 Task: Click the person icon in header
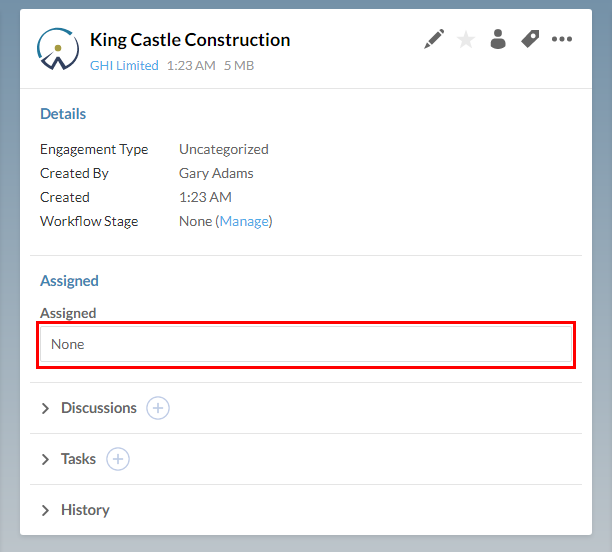tap(497, 39)
